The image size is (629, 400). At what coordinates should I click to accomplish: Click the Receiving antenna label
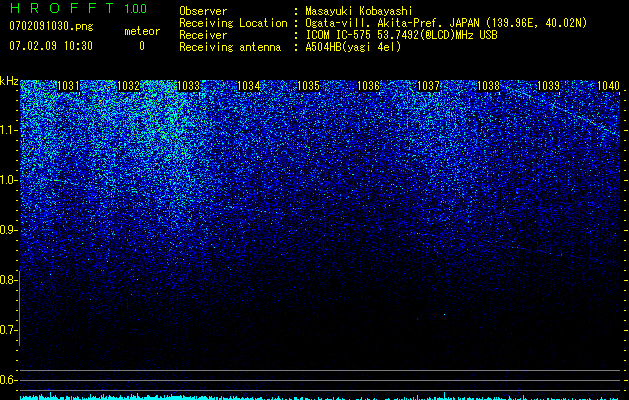(230, 47)
